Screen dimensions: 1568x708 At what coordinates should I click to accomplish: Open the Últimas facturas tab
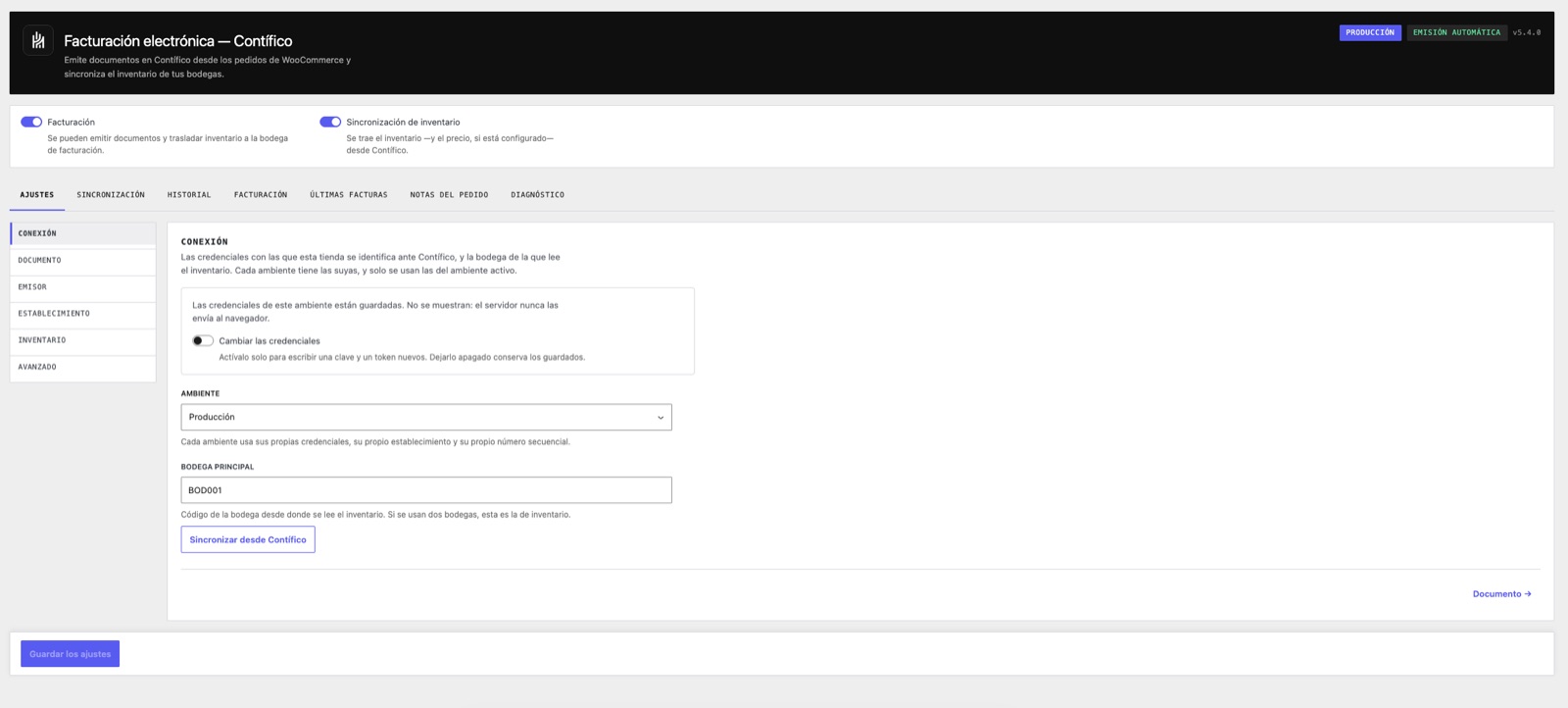click(349, 195)
